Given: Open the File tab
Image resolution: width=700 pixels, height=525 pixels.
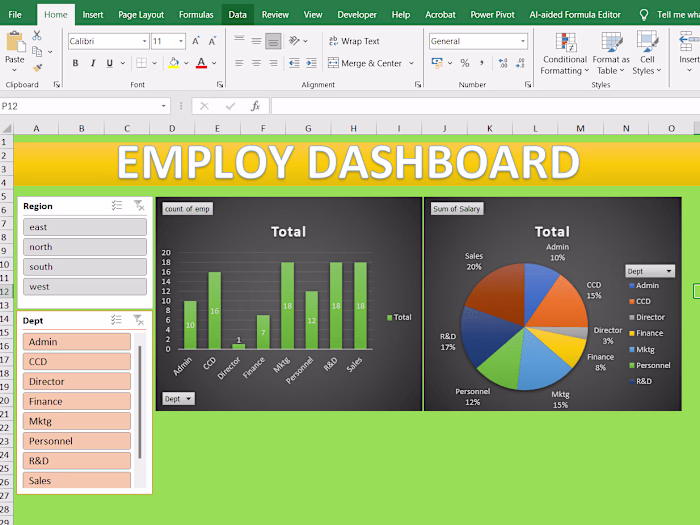Looking at the screenshot, I should (15, 15).
